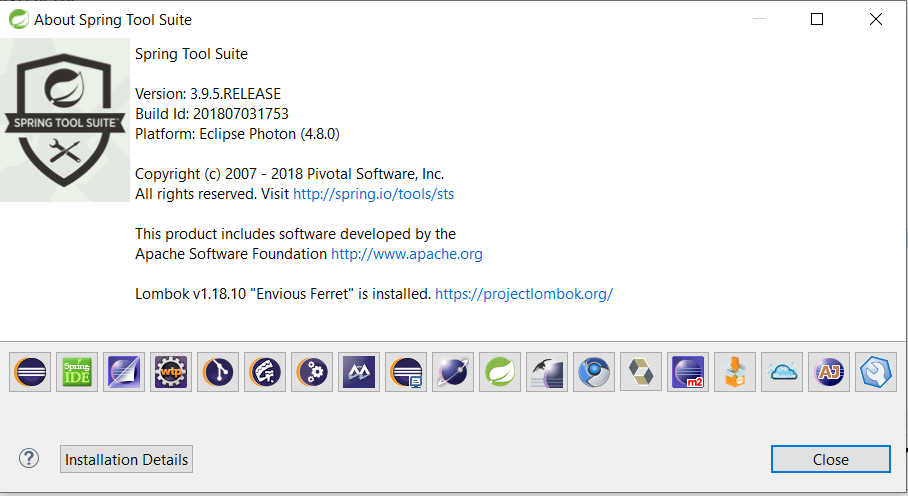The height and width of the screenshot is (496, 908).
Task: Click the green Spring leaf feature icon
Action: 500,372
